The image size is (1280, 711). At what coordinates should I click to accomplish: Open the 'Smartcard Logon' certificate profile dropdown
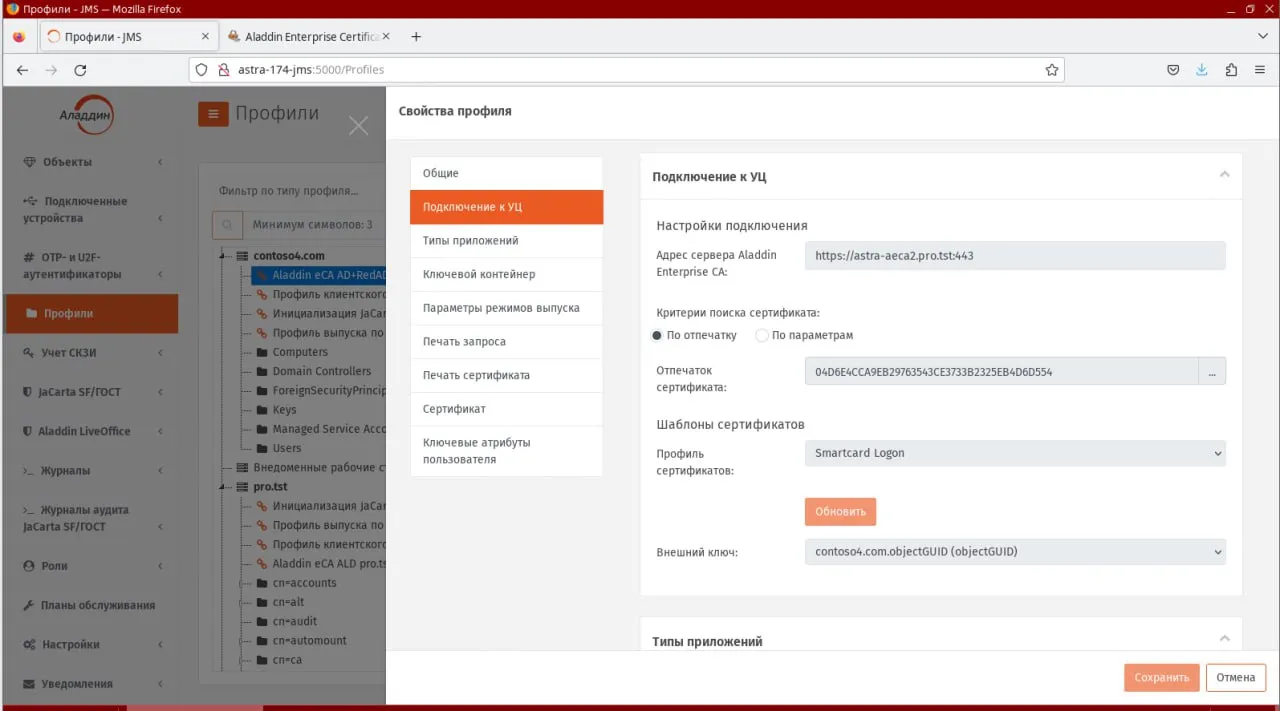click(1015, 453)
